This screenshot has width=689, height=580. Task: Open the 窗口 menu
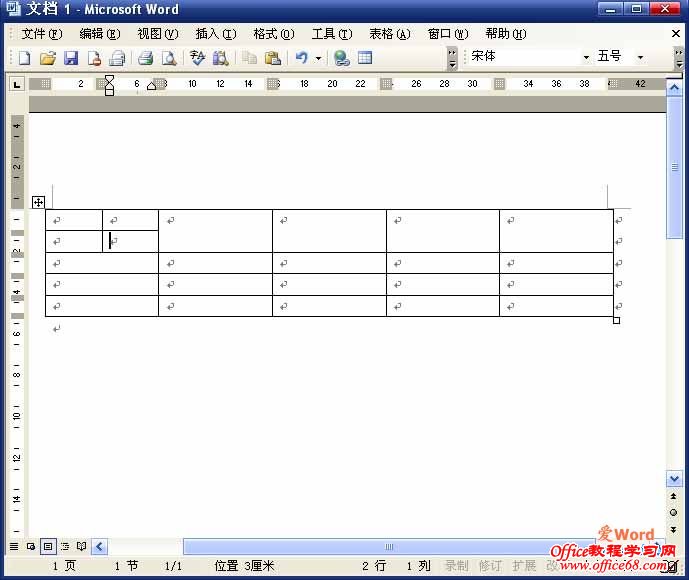(x=448, y=34)
